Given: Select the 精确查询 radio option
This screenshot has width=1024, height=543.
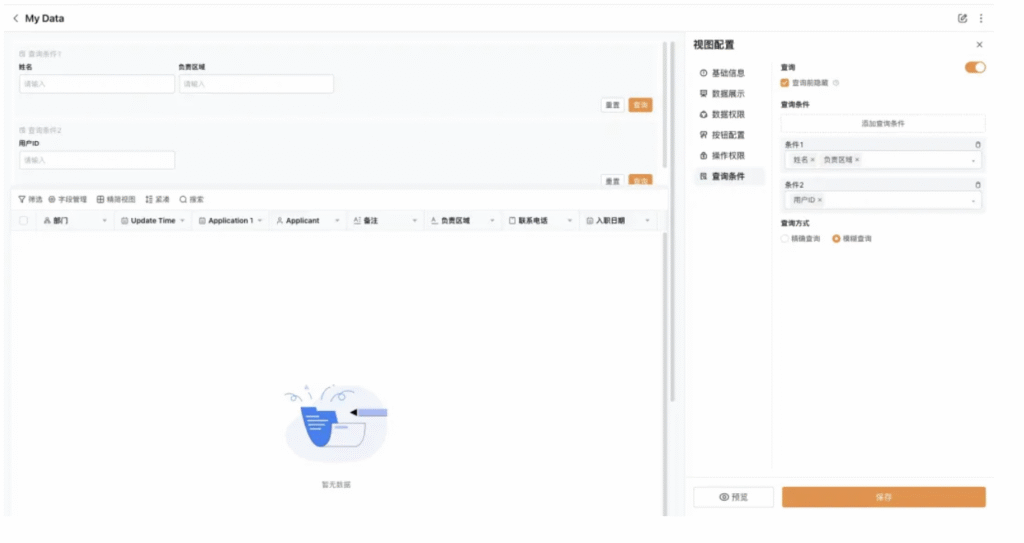Looking at the screenshot, I should (785, 239).
